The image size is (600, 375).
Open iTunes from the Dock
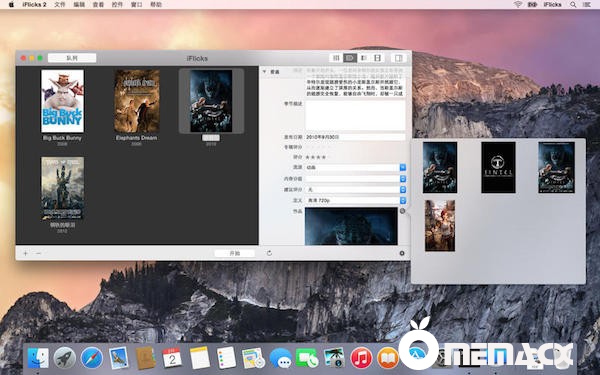[361, 358]
